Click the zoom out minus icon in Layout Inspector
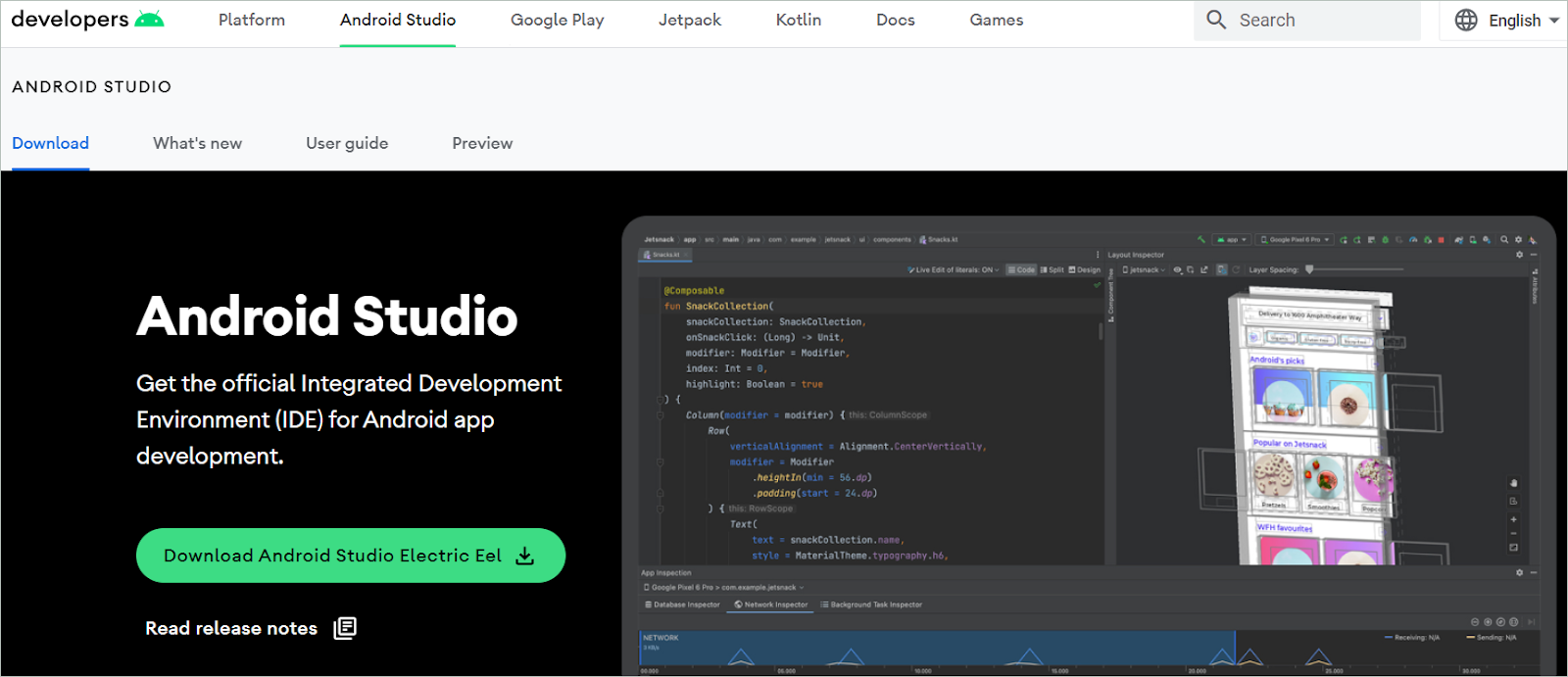The height and width of the screenshot is (677, 1568). pos(1514,533)
